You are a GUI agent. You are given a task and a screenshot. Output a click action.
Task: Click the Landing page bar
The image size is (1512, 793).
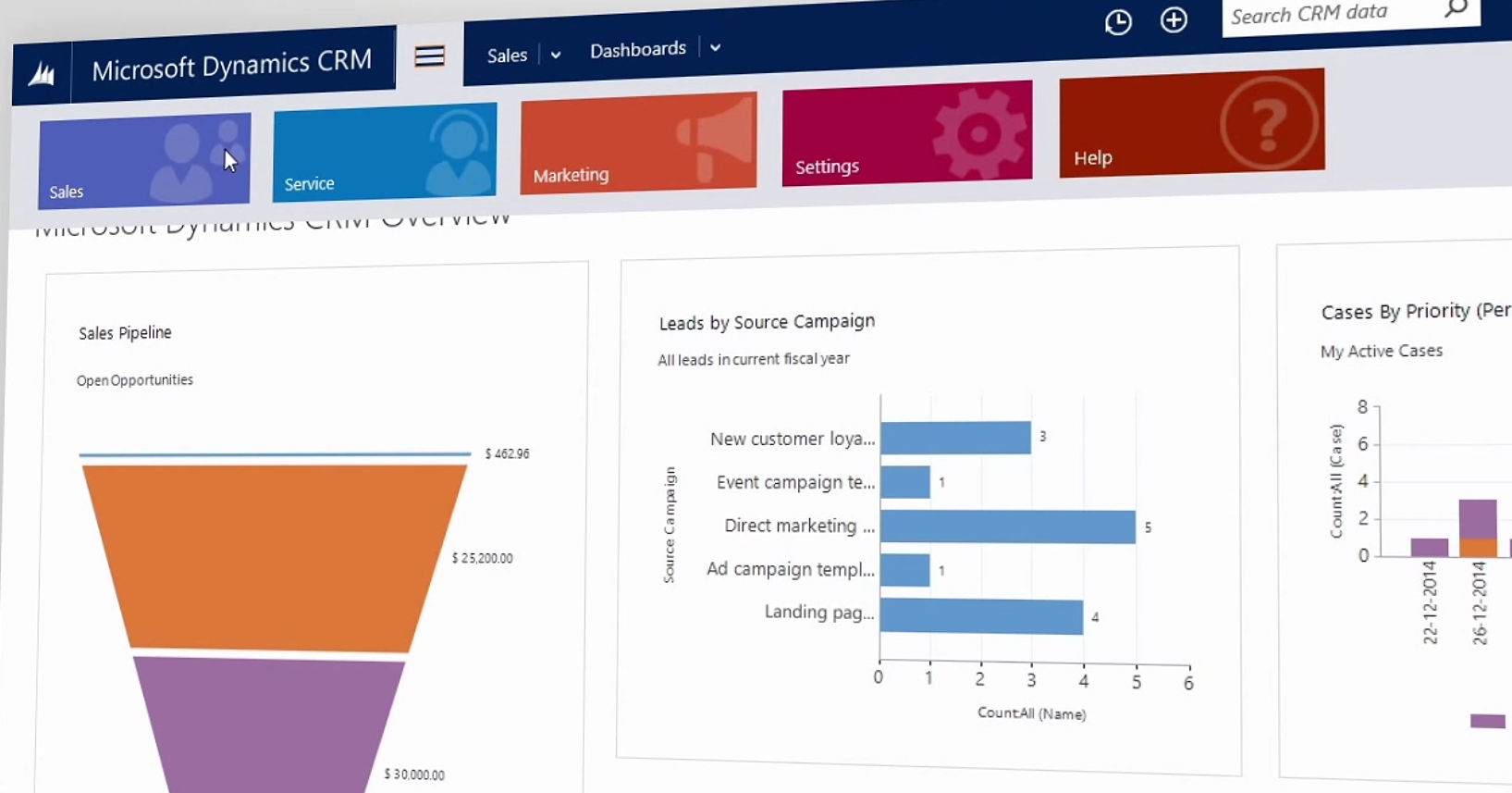pyautogui.click(x=981, y=616)
